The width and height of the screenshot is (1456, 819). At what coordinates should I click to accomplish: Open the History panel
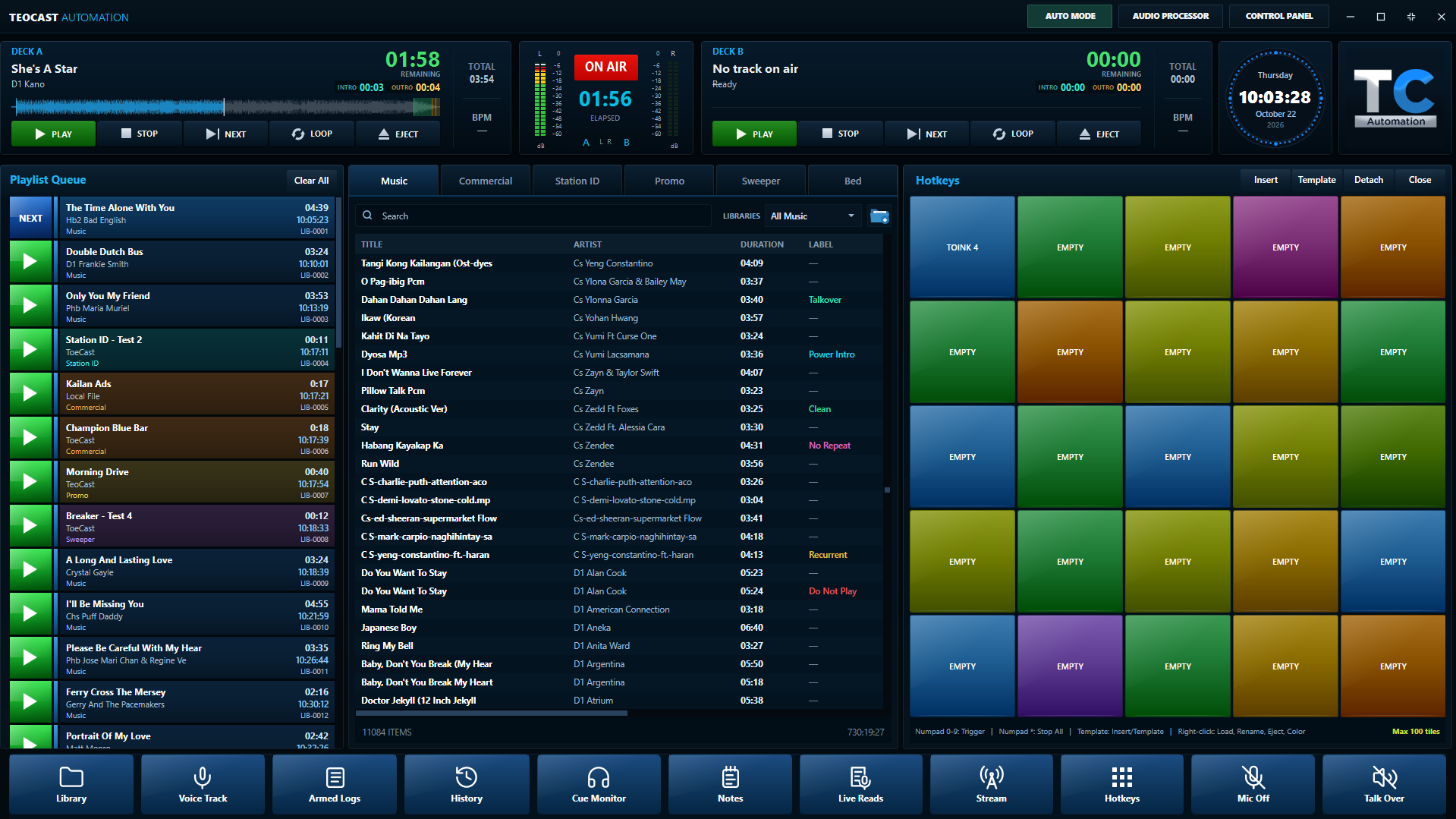click(x=467, y=784)
